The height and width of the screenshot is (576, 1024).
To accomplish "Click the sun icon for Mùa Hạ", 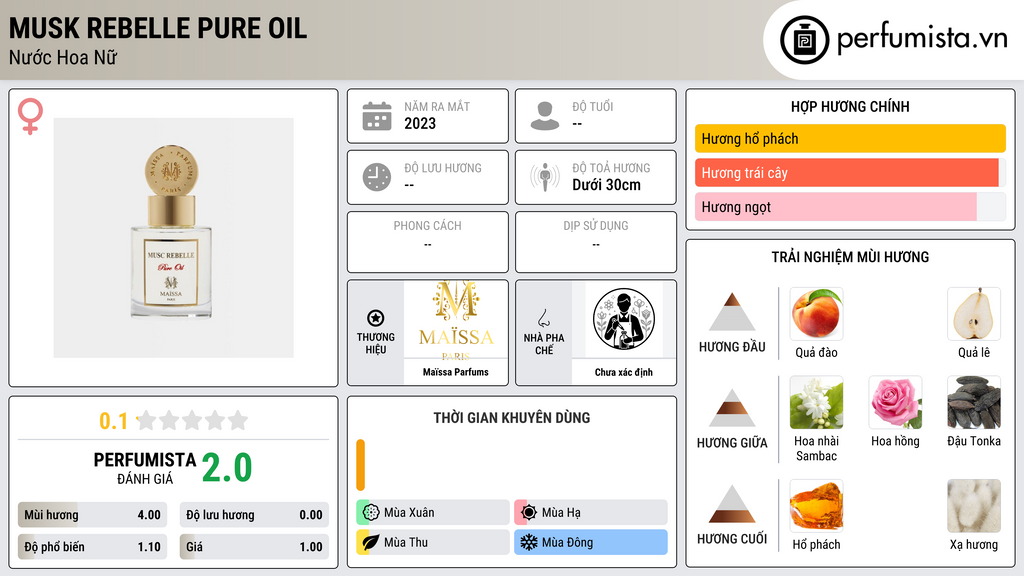I will 529,513.
